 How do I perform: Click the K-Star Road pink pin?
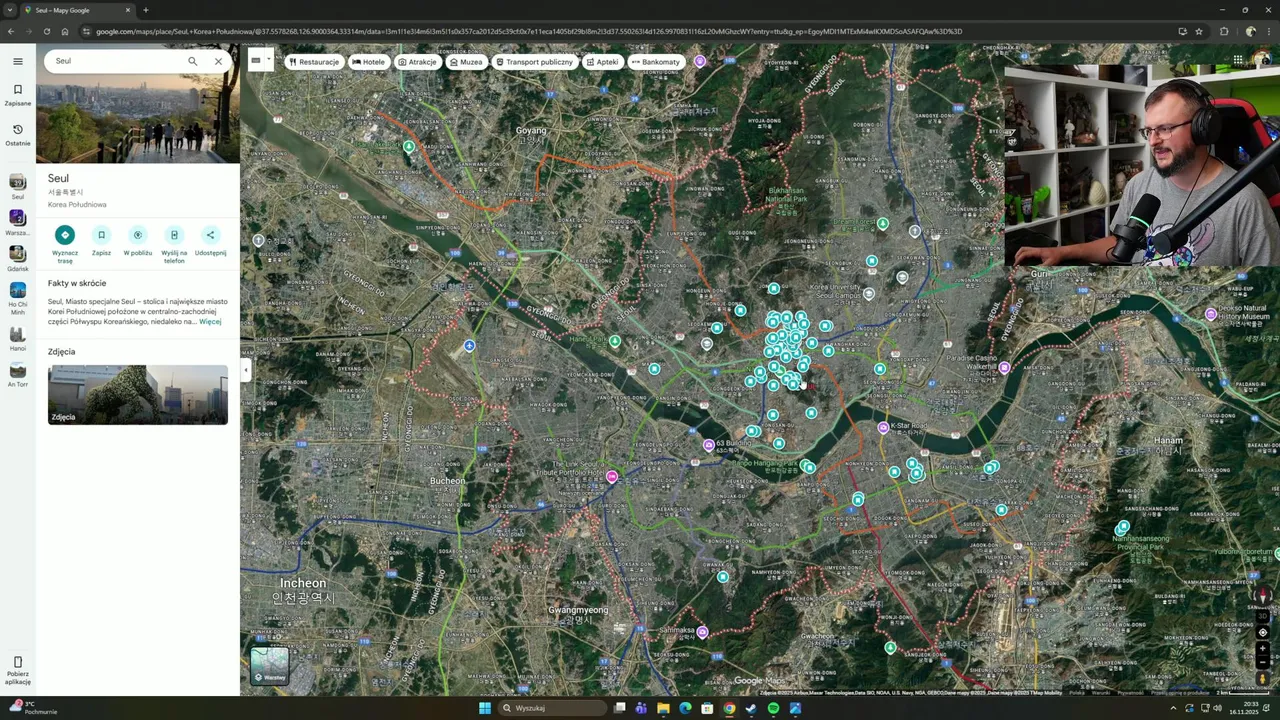point(883,428)
